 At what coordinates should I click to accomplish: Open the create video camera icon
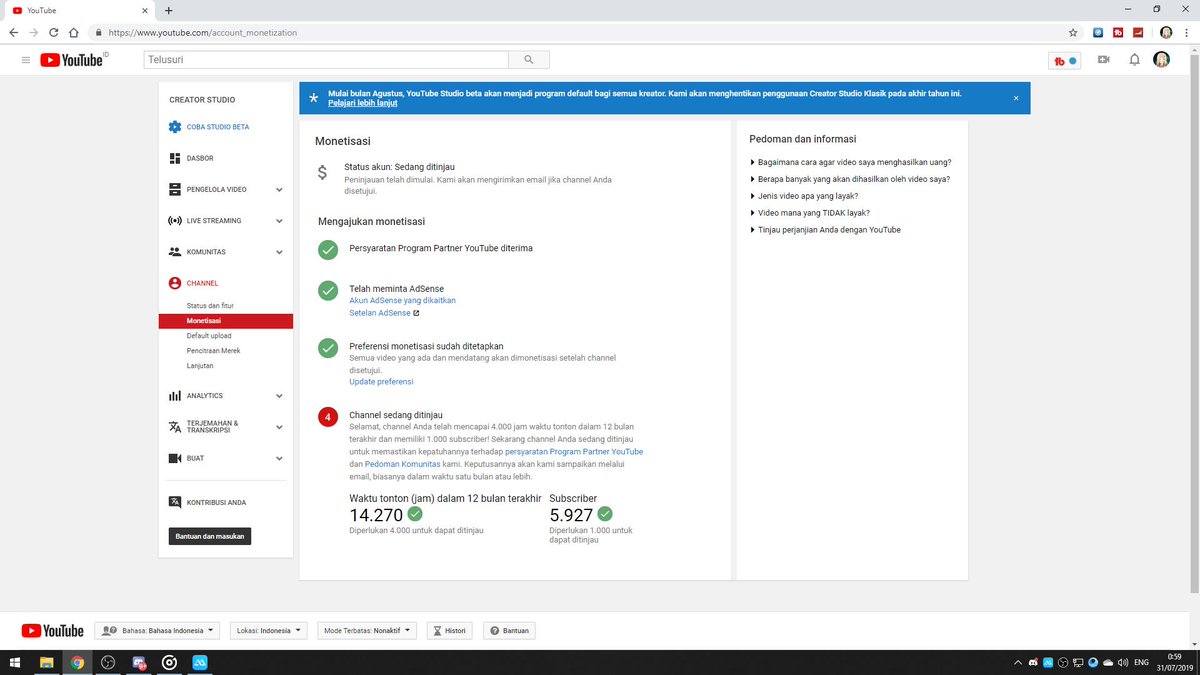point(1104,60)
